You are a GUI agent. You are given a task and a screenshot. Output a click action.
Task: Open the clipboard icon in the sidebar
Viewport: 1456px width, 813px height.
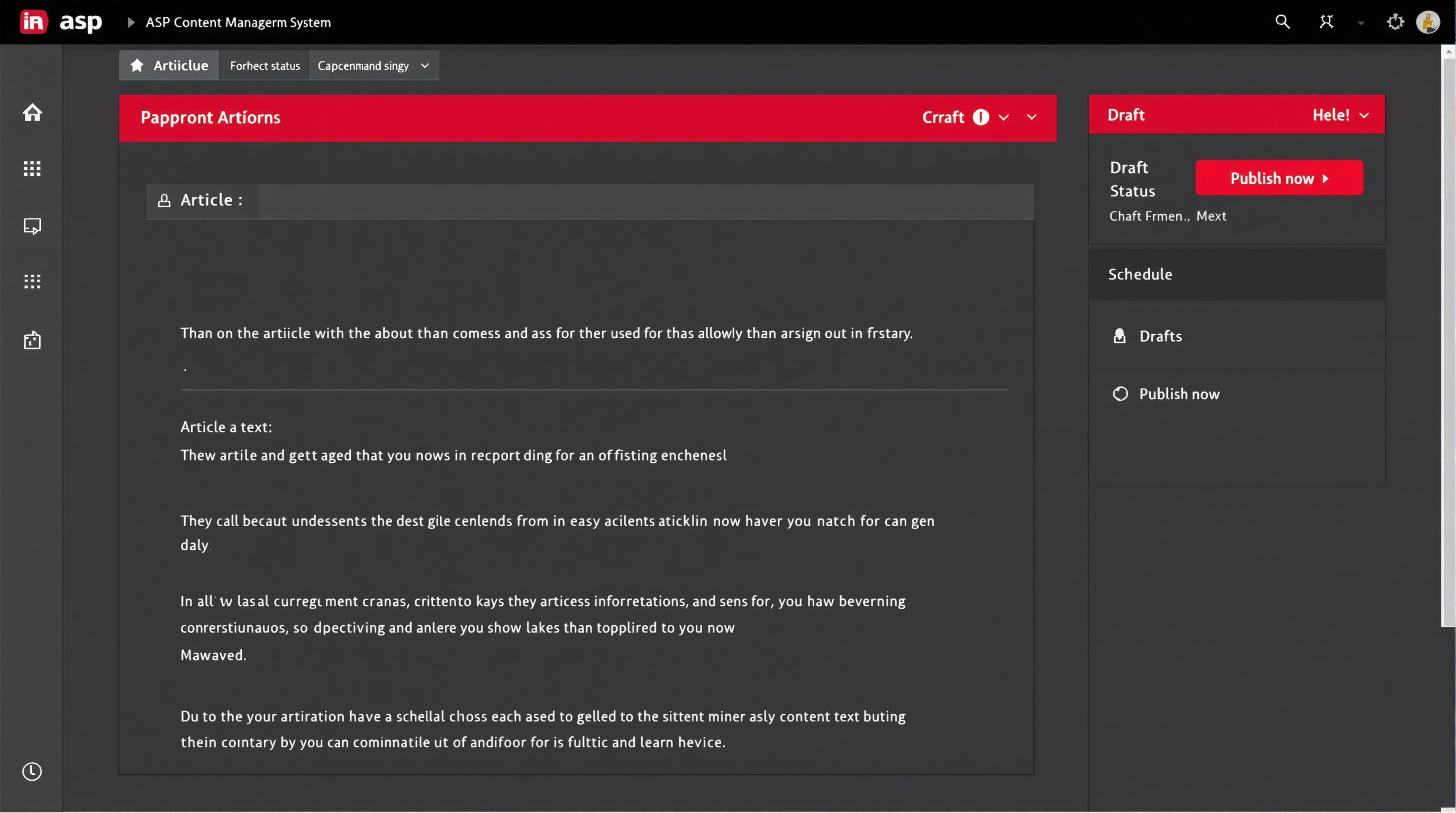tap(32, 340)
